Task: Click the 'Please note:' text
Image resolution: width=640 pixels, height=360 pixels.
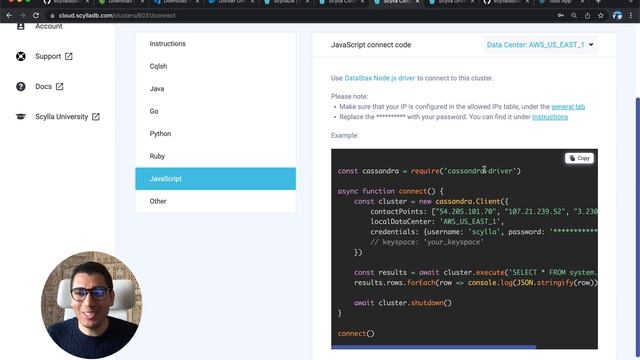Action: [349, 96]
